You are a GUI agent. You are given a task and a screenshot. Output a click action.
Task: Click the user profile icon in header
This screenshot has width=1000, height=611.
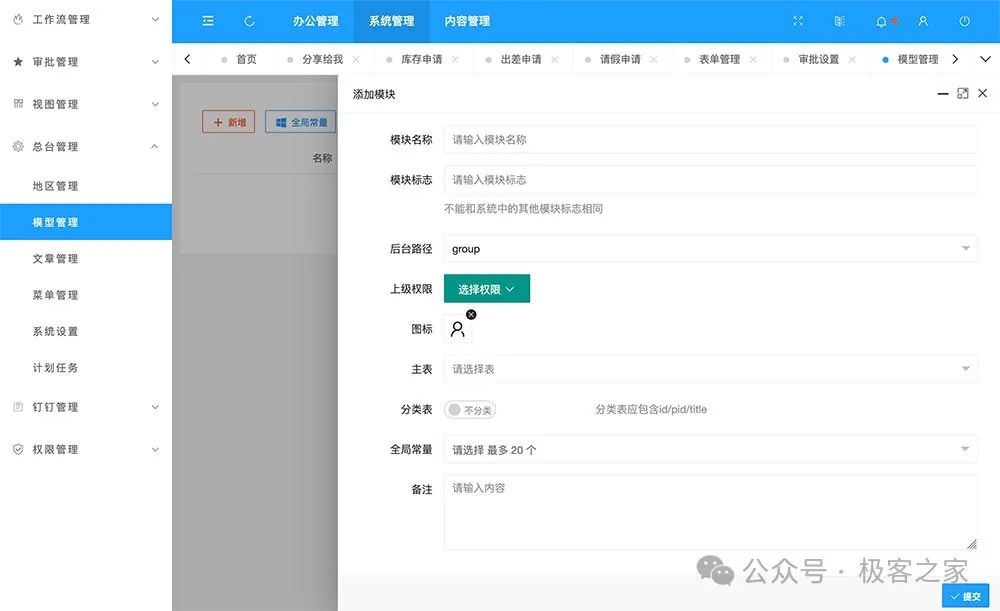pyautogui.click(x=923, y=21)
